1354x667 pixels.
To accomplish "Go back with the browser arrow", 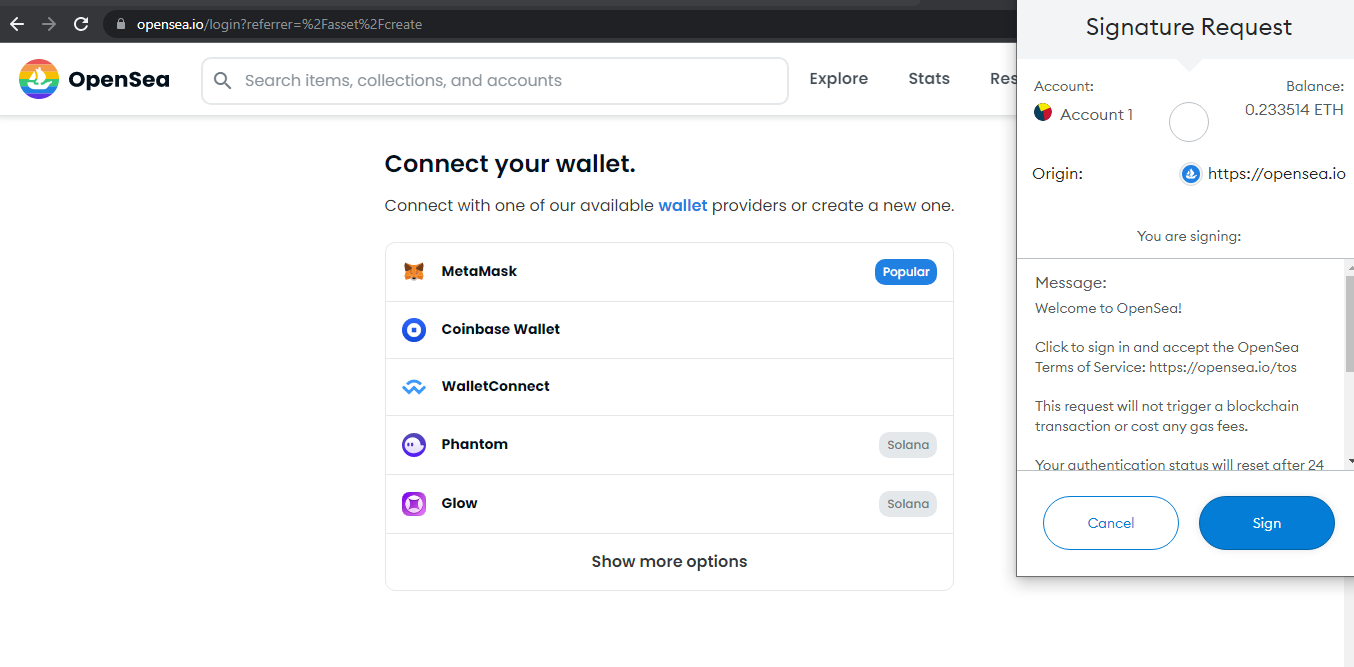I will pyautogui.click(x=17, y=24).
